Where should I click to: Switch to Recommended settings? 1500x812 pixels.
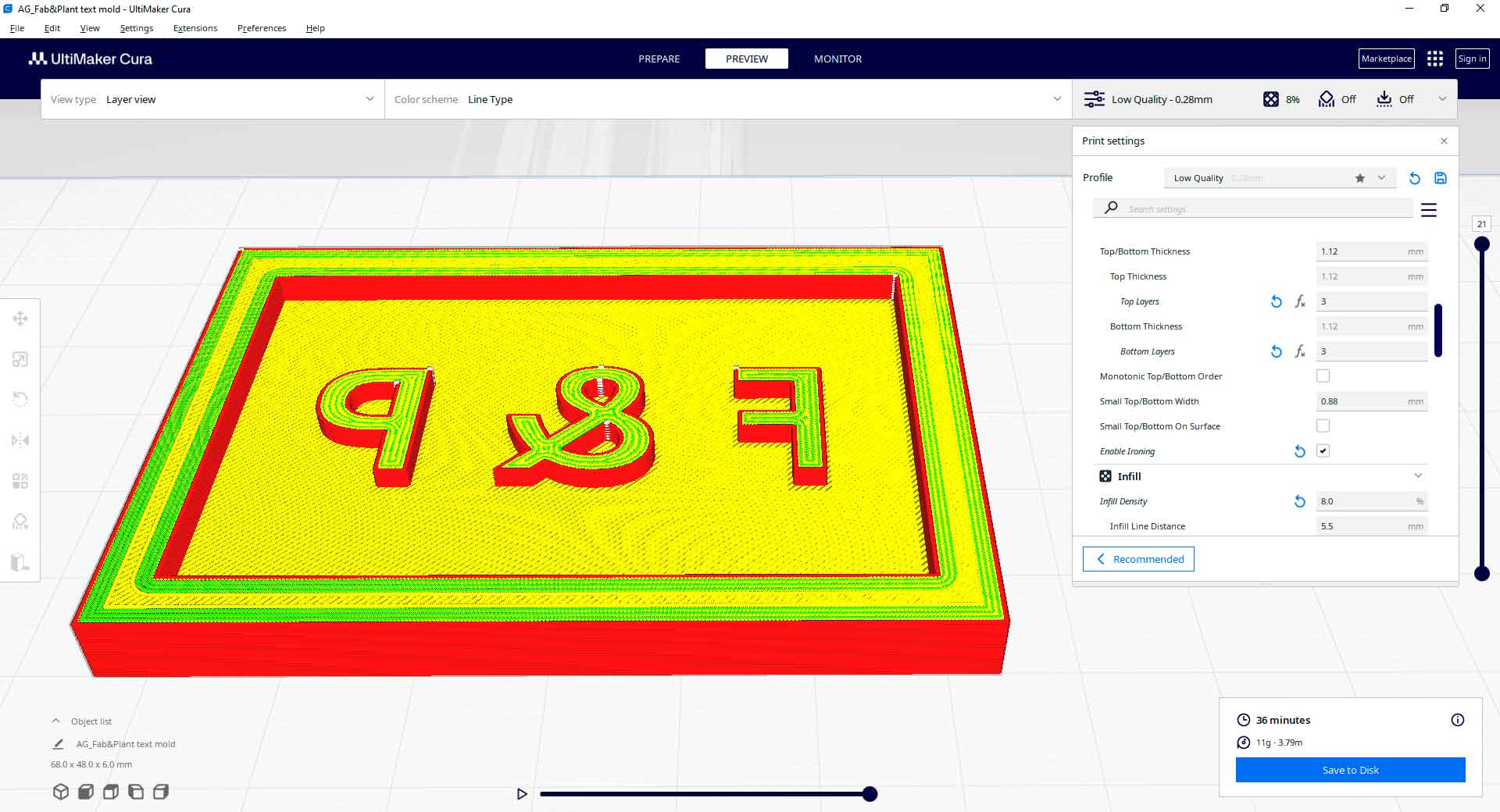tap(1138, 559)
